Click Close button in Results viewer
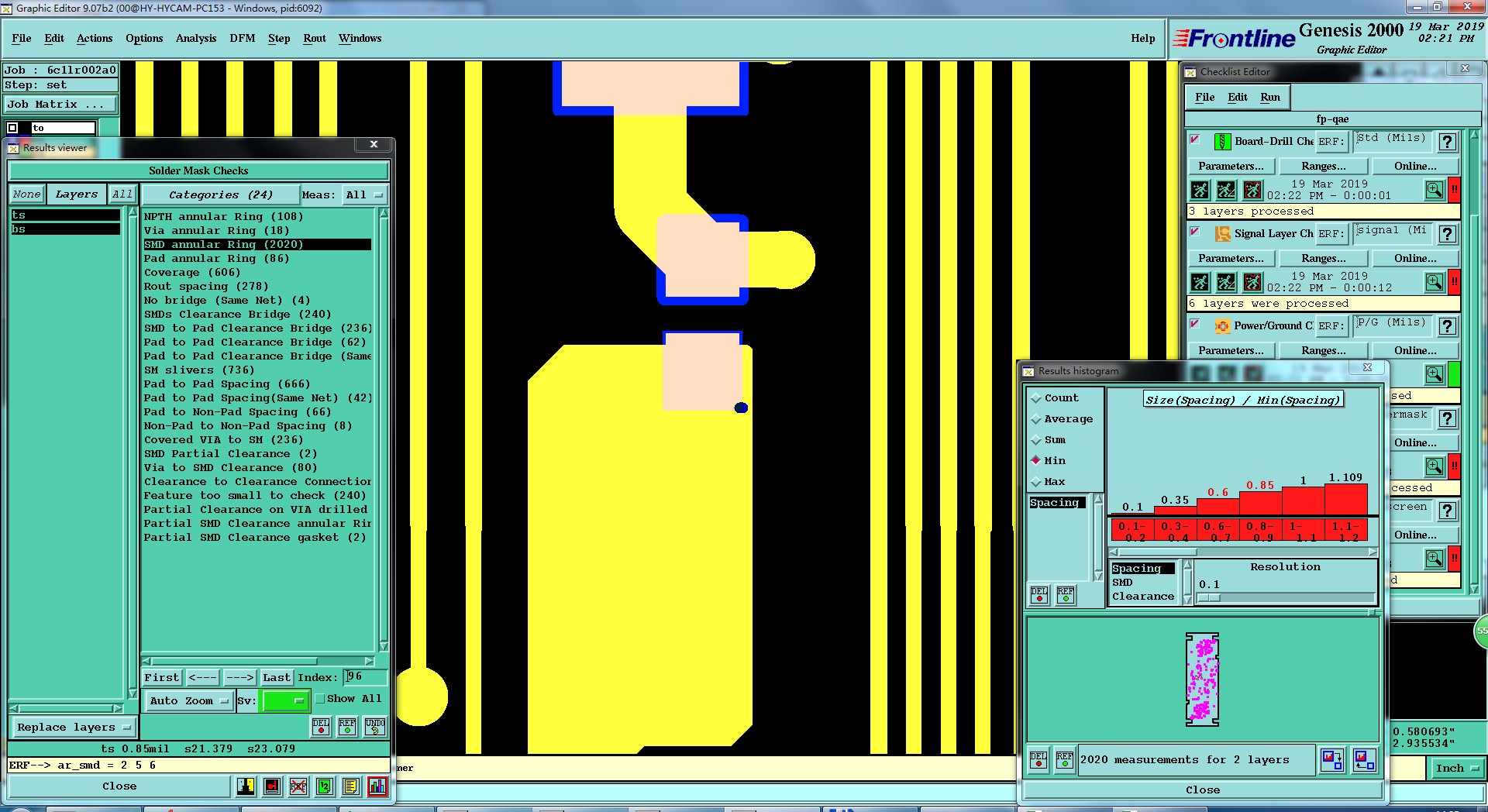This screenshot has height=812, width=1488. click(x=119, y=786)
